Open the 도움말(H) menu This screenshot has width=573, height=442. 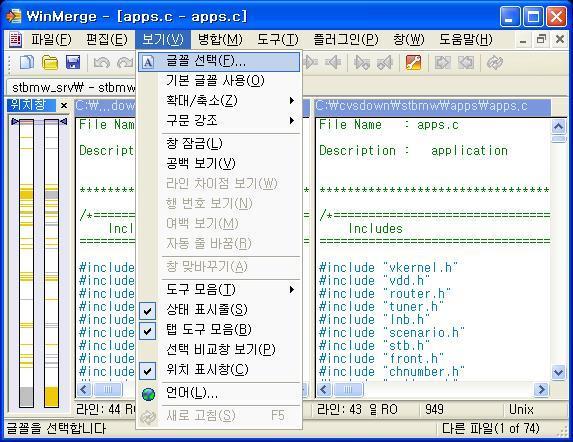[466, 39]
